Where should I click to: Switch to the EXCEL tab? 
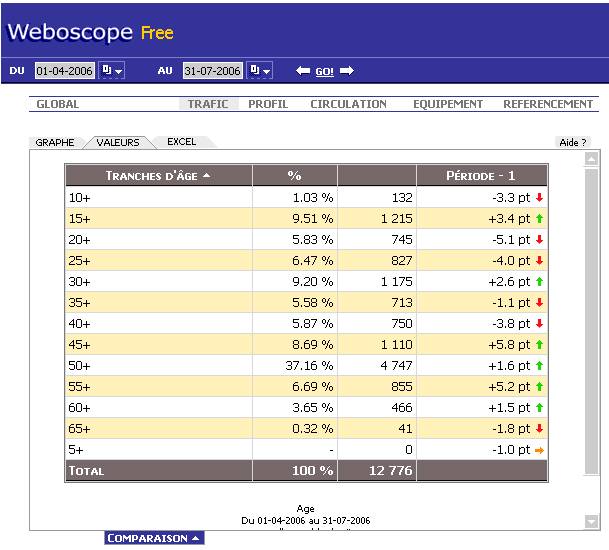[x=182, y=142]
